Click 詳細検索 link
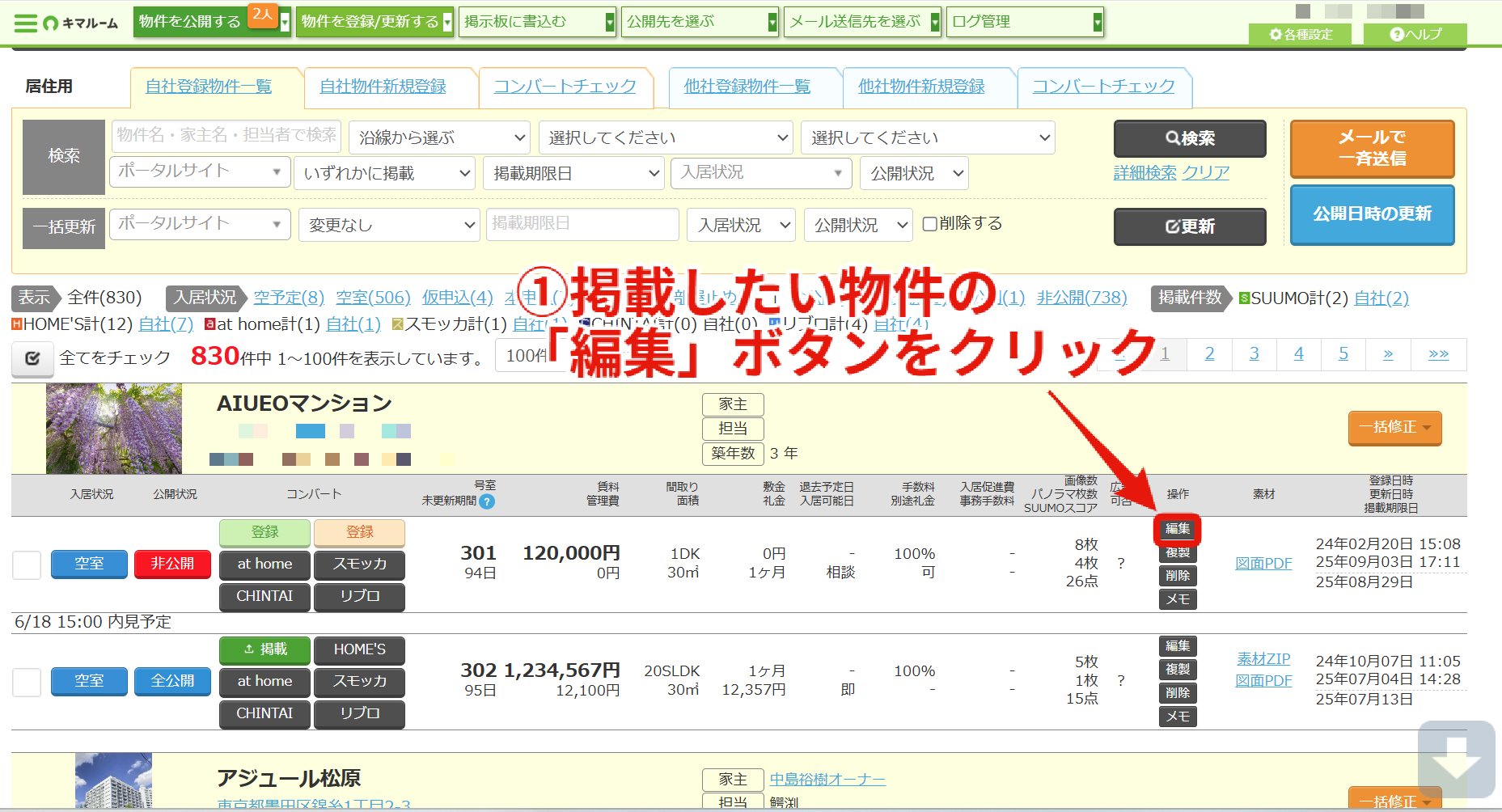The height and width of the screenshot is (812, 1502). (1144, 172)
